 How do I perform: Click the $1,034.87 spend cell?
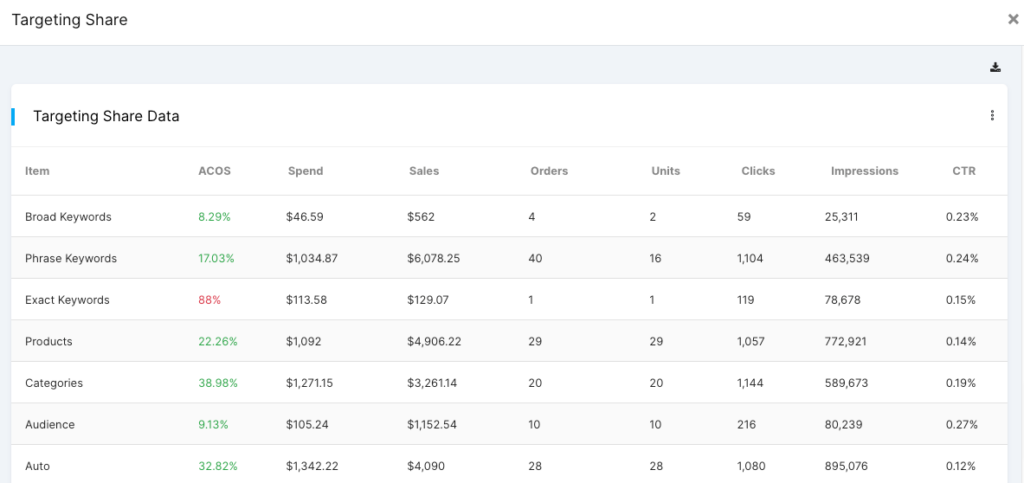(x=312, y=258)
